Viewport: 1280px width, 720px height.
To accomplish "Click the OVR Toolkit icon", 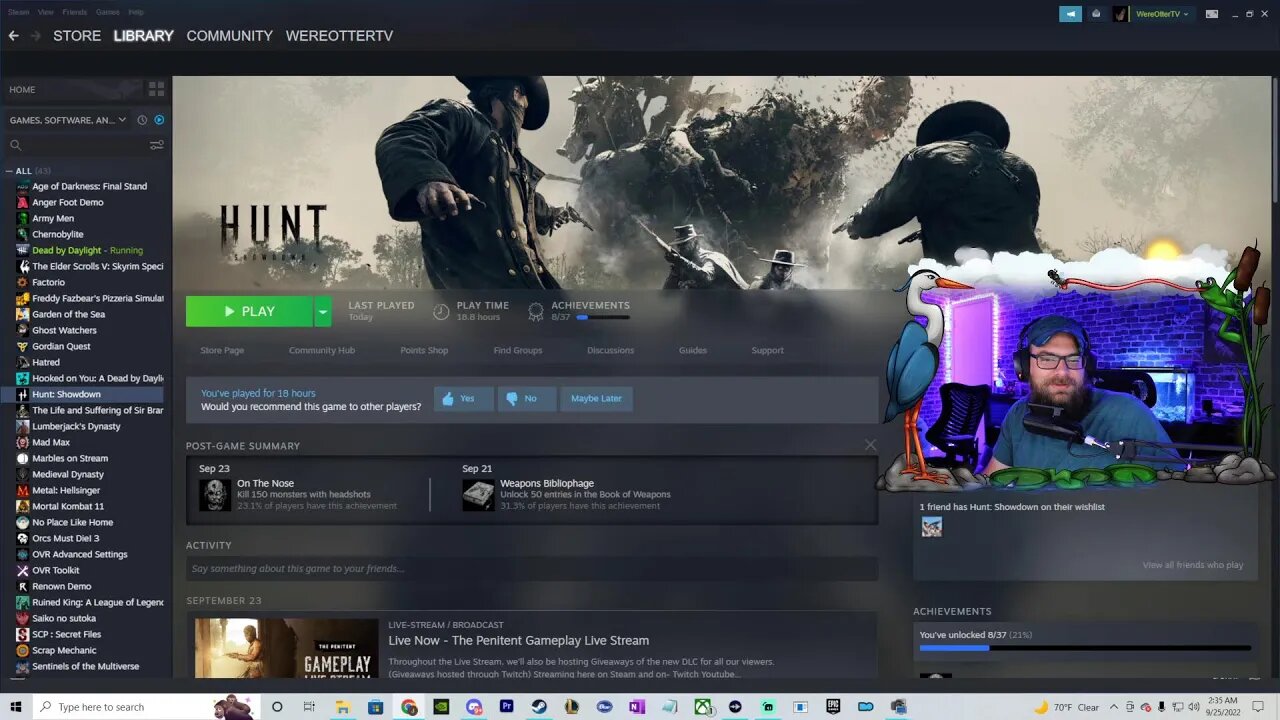I will 23,570.
